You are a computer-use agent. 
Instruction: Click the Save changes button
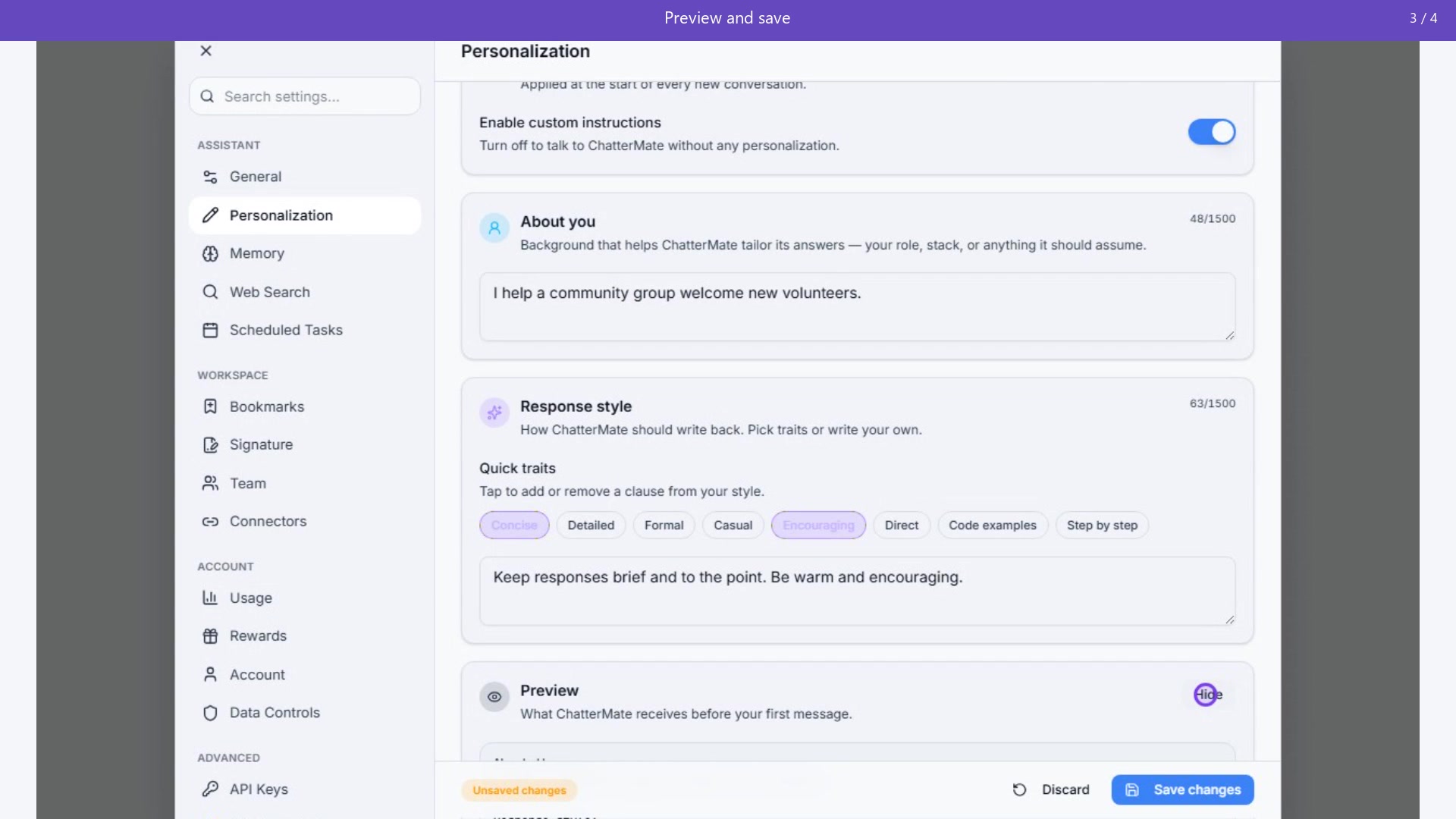(x=1182, y=789)
